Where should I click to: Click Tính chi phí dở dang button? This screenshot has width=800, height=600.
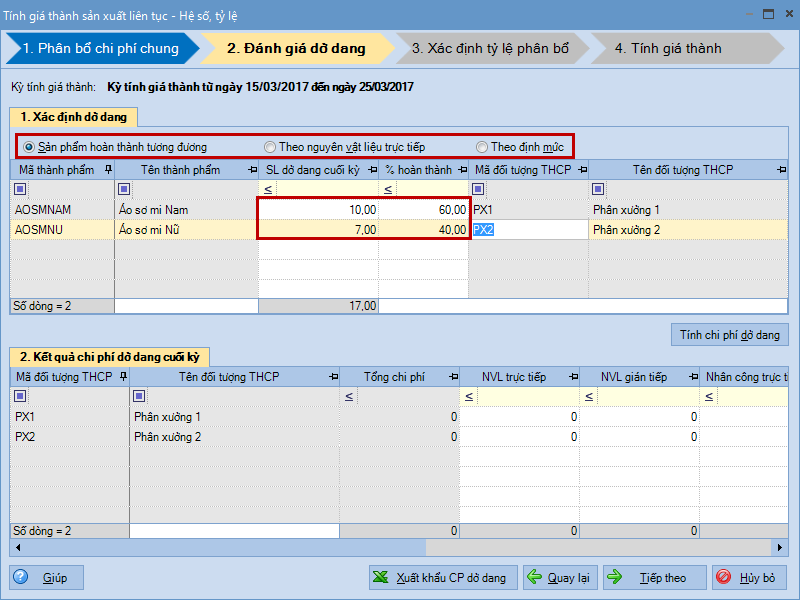point(728,335)
